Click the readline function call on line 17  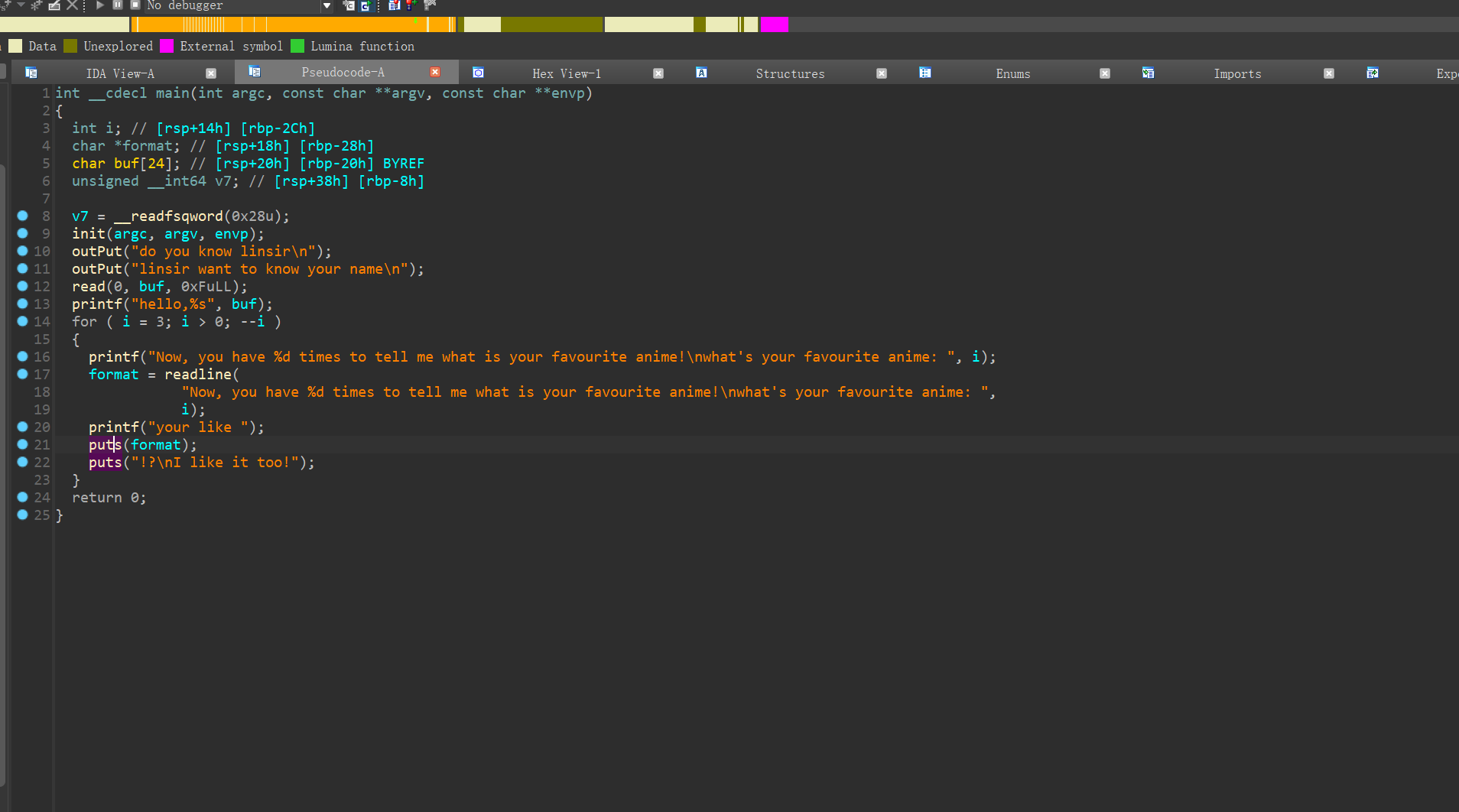[x=198, y=374]
